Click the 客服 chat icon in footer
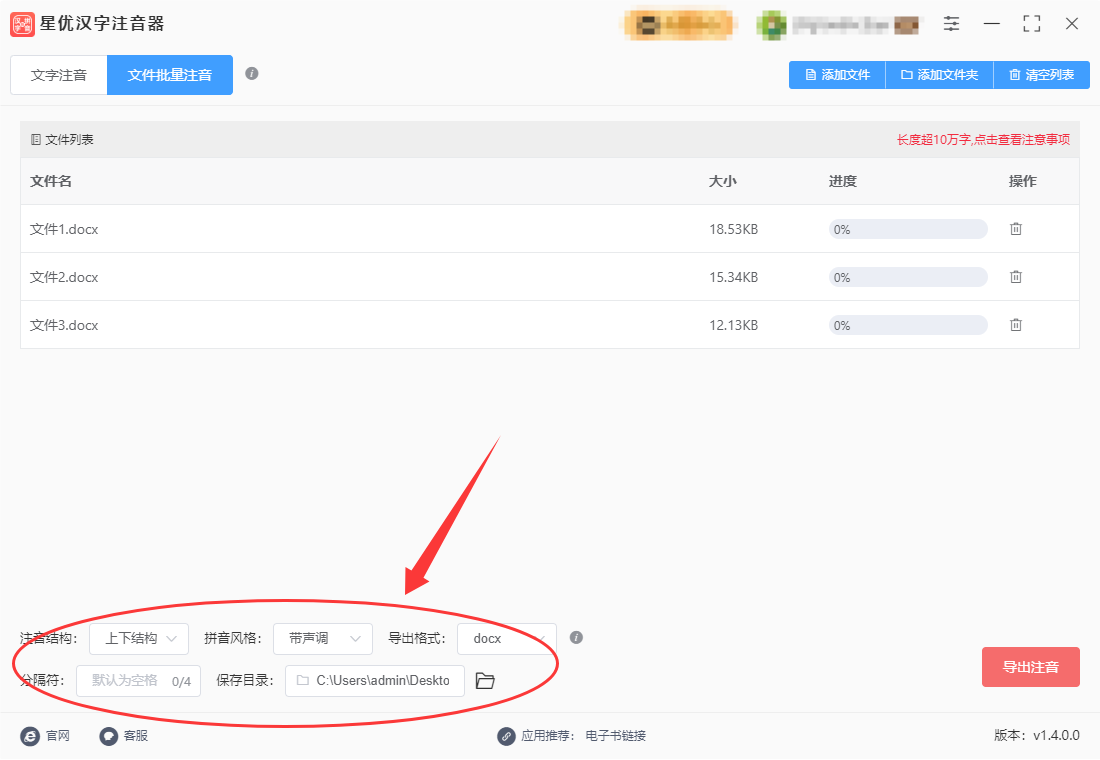The width and height of the screenshot is (1100, 760). tap(108, 735)
